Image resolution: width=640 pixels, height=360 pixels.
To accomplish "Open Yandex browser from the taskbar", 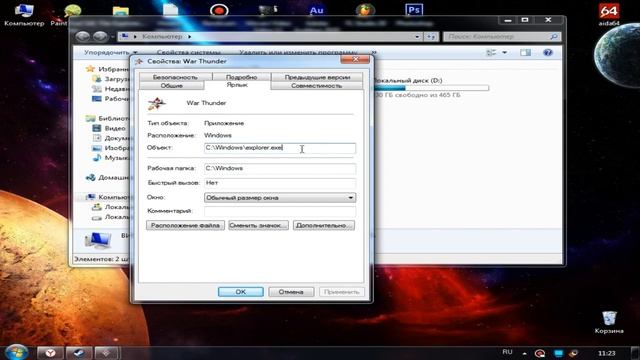I will coord(50,353).
